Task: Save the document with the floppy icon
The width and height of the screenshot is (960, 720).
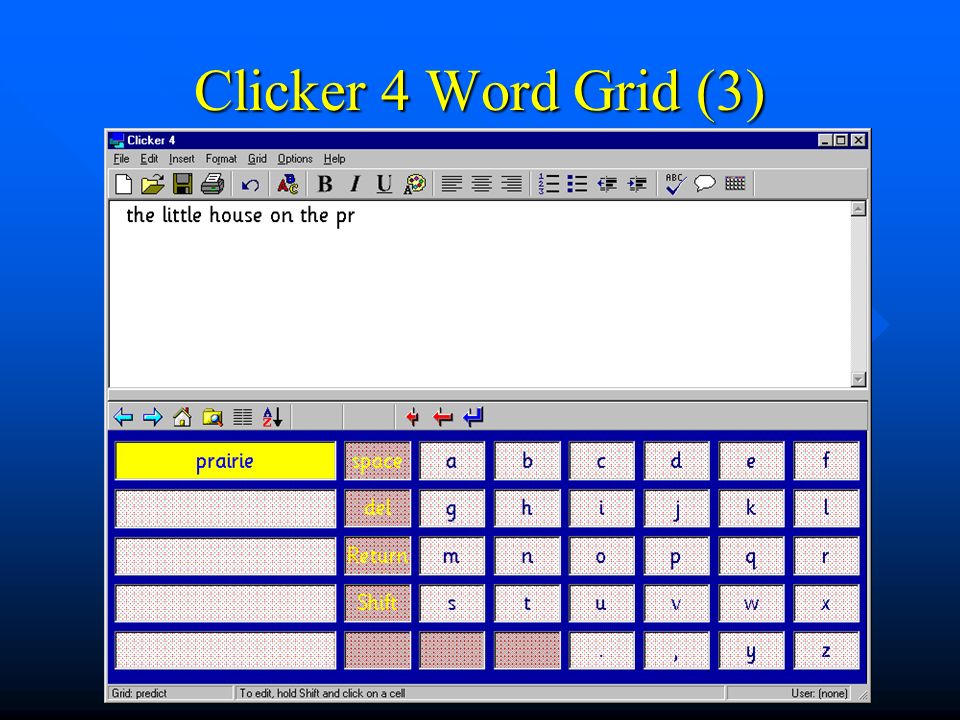Action: 182,184
